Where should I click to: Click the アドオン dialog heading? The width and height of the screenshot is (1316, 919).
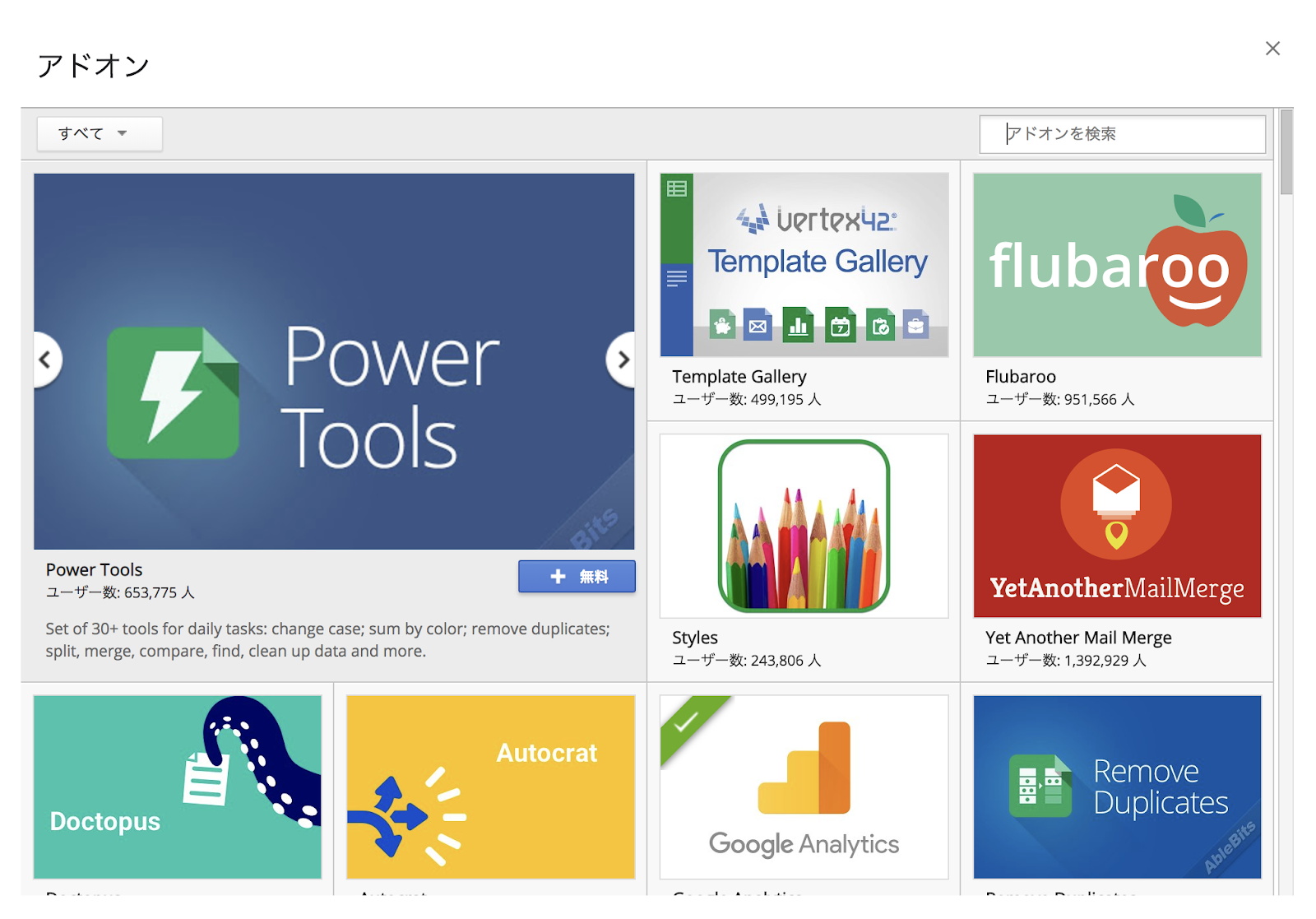tap(94, 65)
